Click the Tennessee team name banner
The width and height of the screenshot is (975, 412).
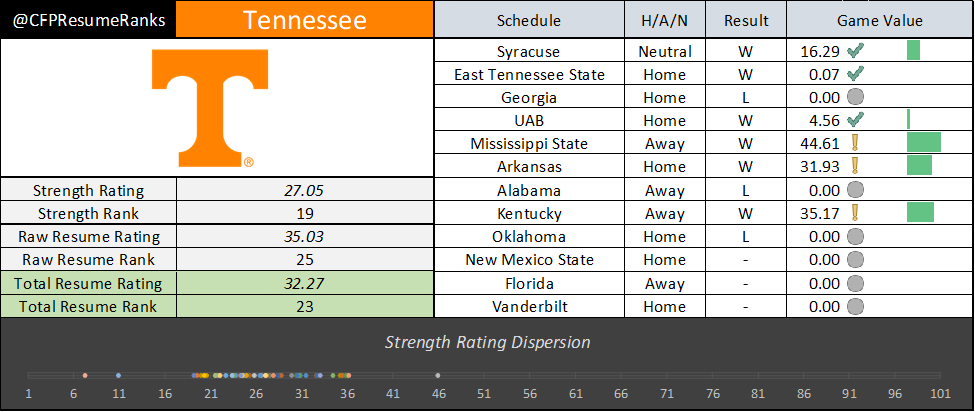coord(305,20)
